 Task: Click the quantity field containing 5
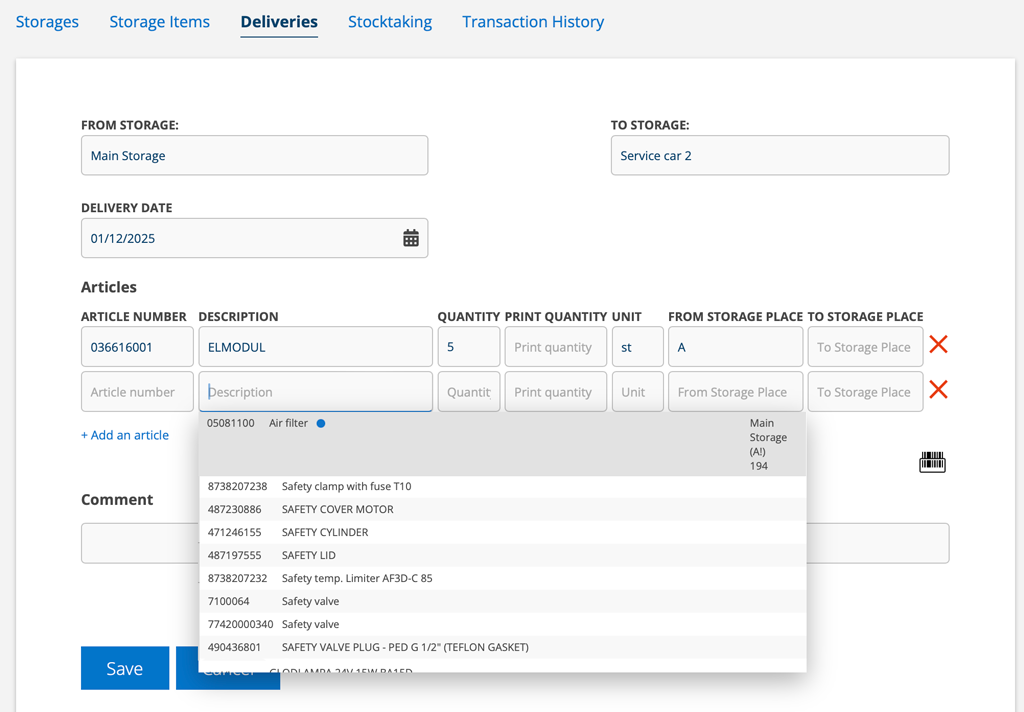468,347
